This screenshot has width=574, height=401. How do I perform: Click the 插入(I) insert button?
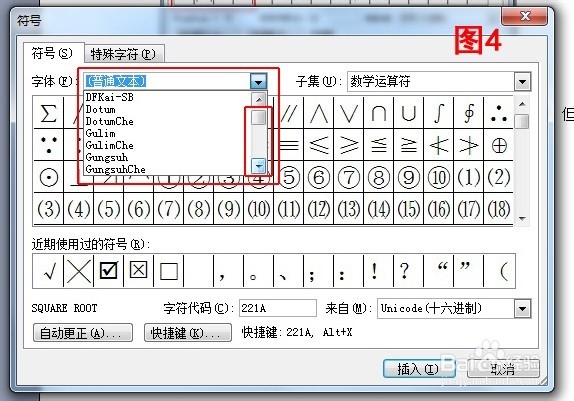coord(419,369)
